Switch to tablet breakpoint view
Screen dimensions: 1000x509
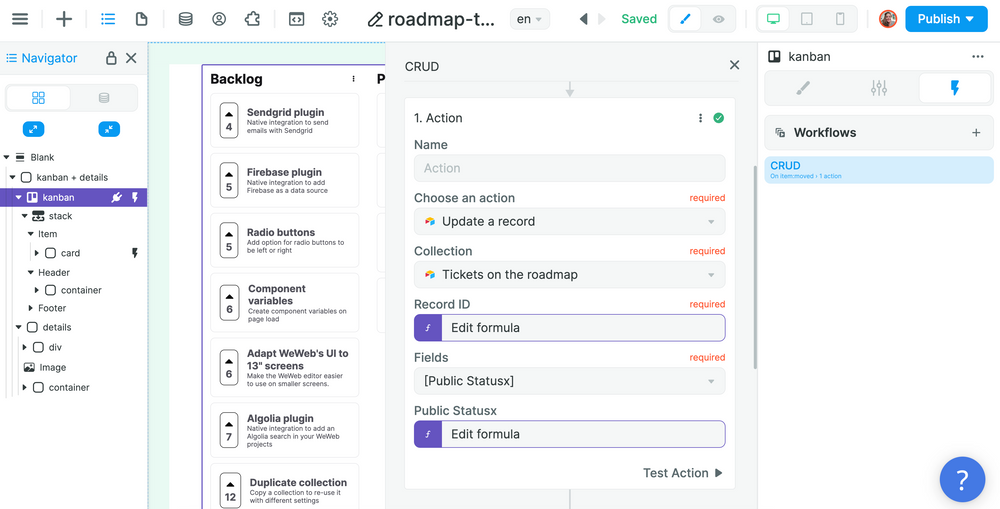807,19
